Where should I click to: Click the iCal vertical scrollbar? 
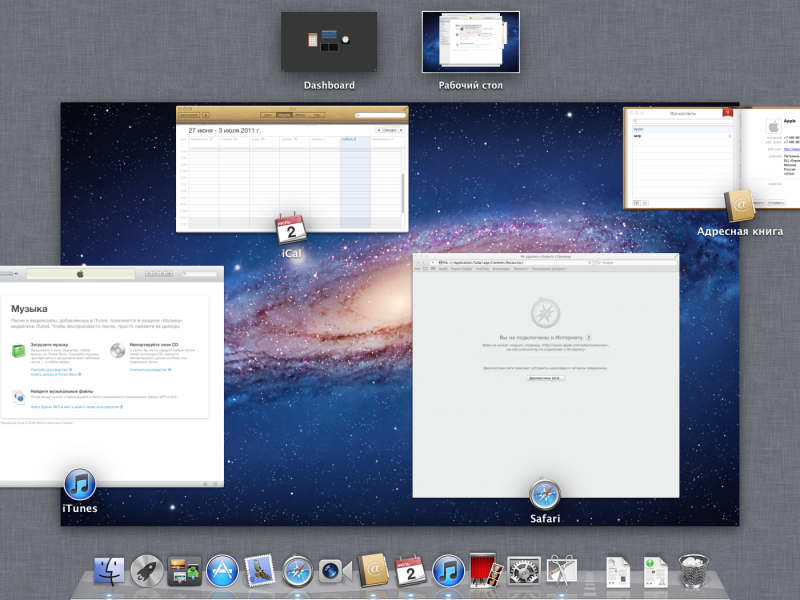coord(403,193)
